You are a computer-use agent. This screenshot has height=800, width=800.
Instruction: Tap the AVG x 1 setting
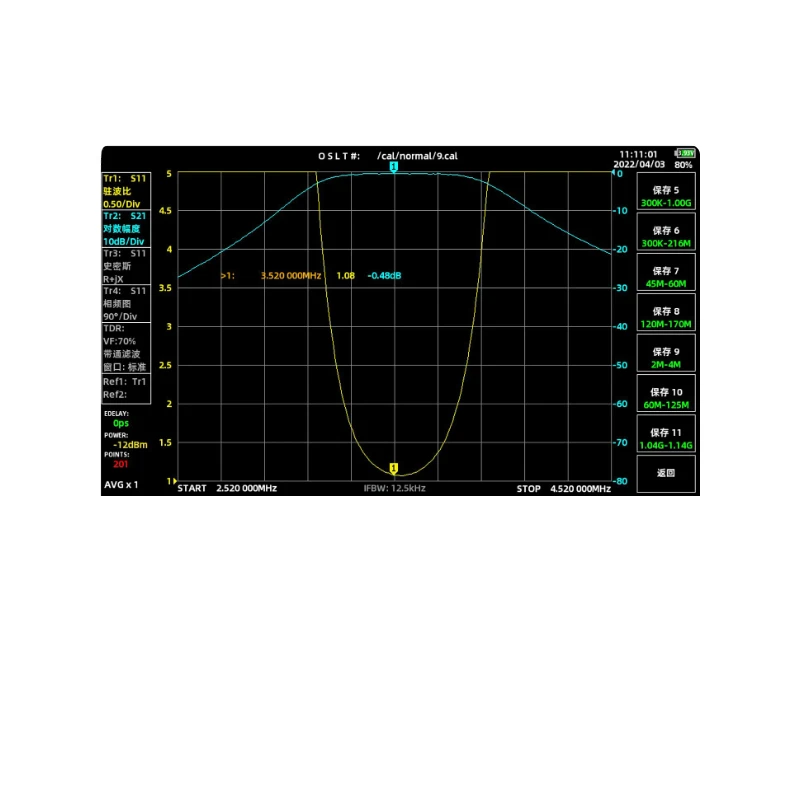click(121, 485)
